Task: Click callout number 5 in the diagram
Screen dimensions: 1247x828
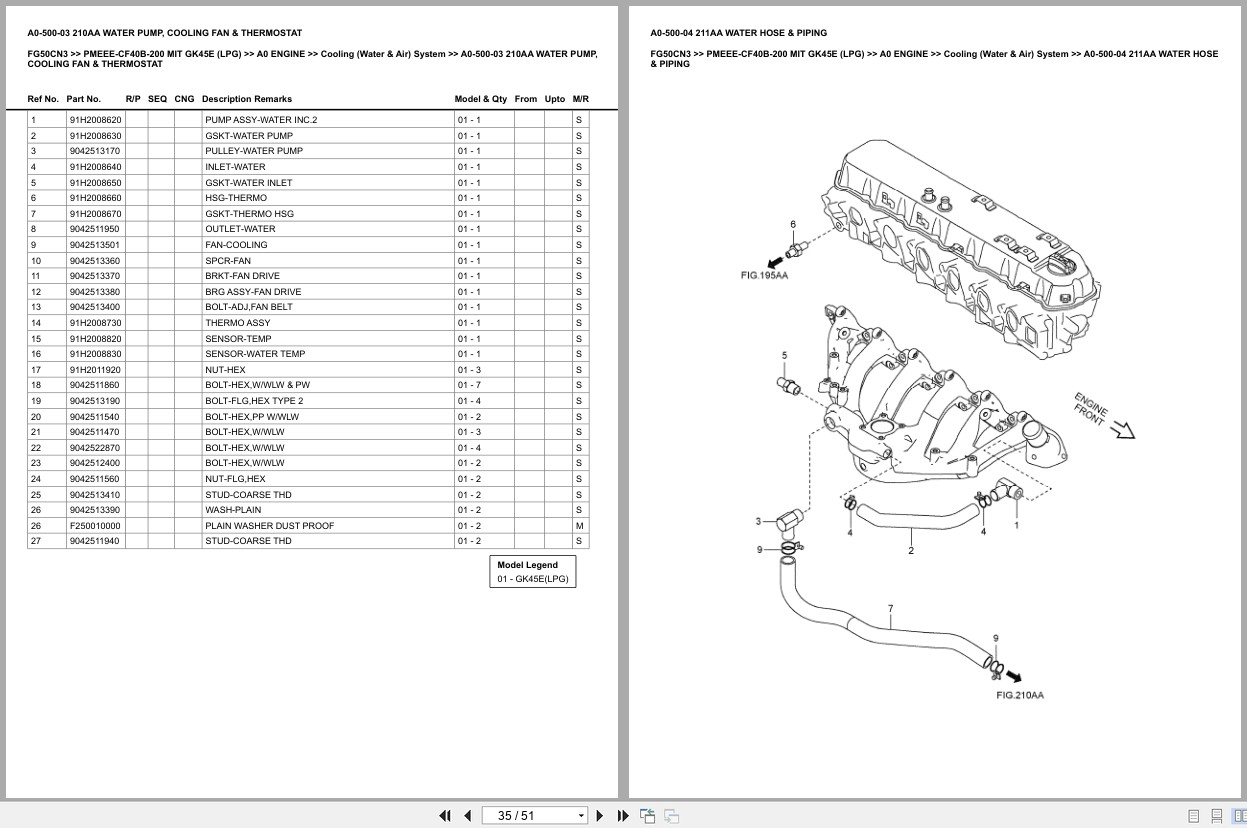Action: [784, 355]
